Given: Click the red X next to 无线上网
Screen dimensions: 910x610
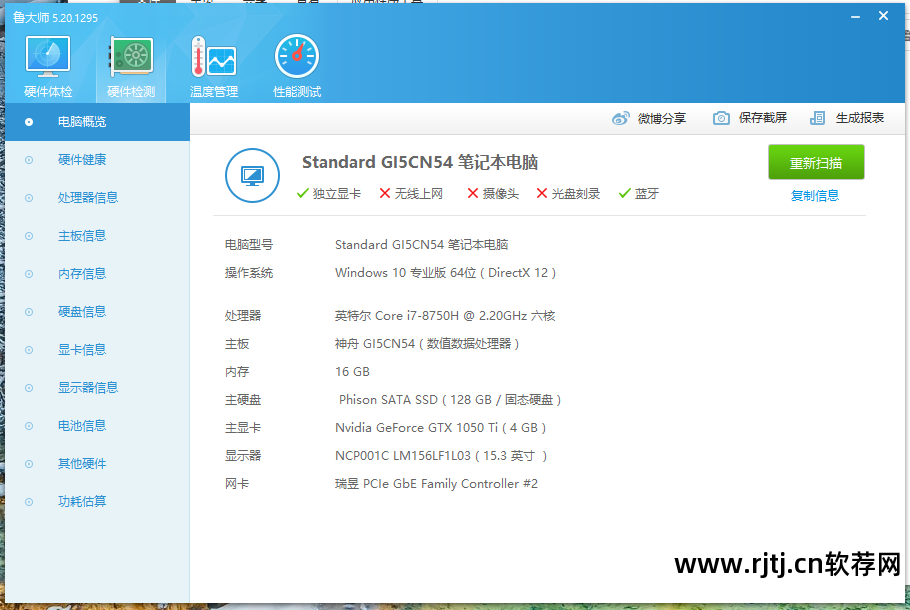Looking at the screenshot, I should (x=384, y=193).
